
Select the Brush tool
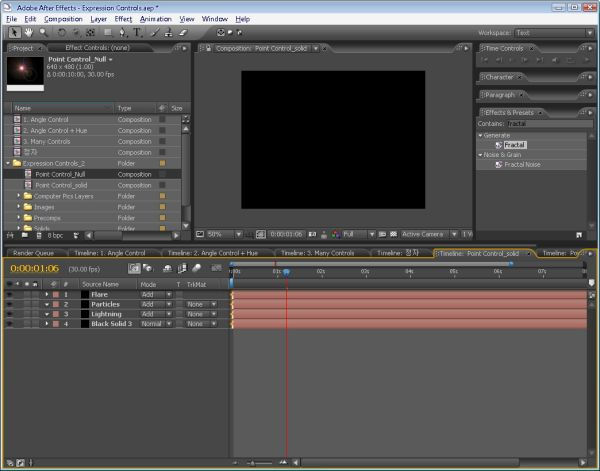[x=155, y=33]
